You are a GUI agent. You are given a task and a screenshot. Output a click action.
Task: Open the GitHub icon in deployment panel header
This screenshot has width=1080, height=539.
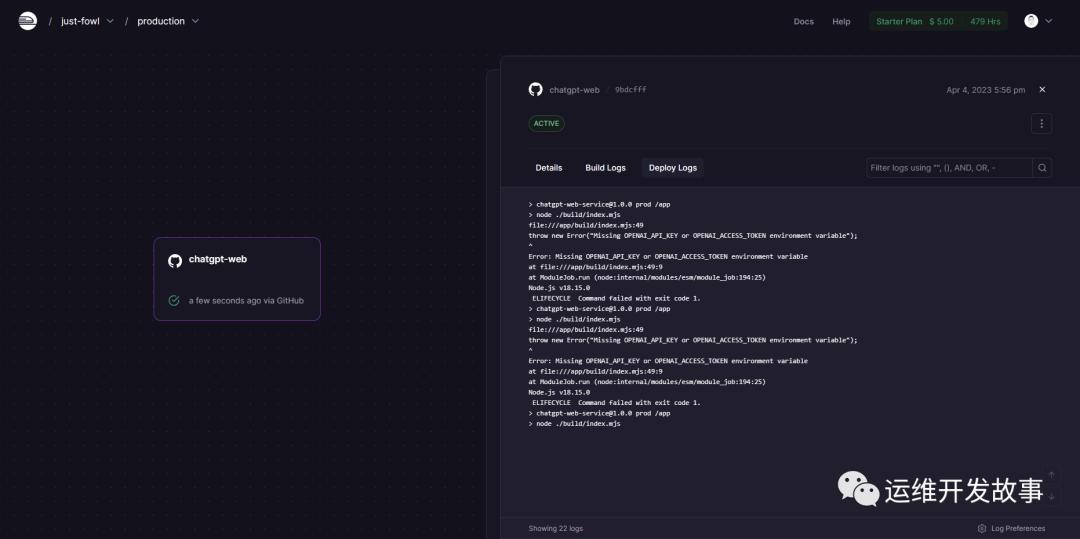[535, 89]
